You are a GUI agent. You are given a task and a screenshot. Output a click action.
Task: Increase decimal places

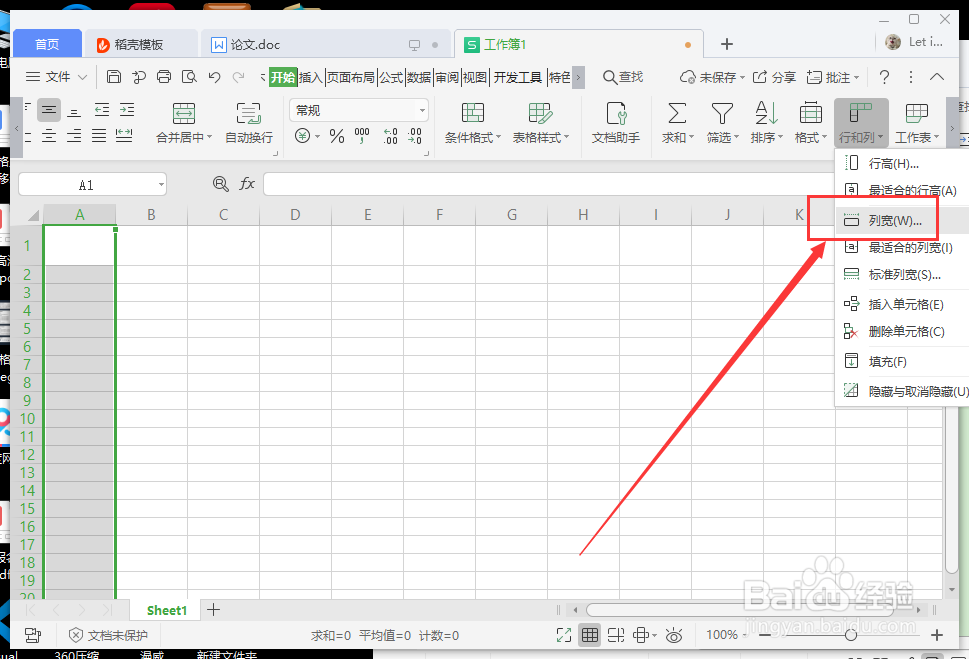[390, 135]
